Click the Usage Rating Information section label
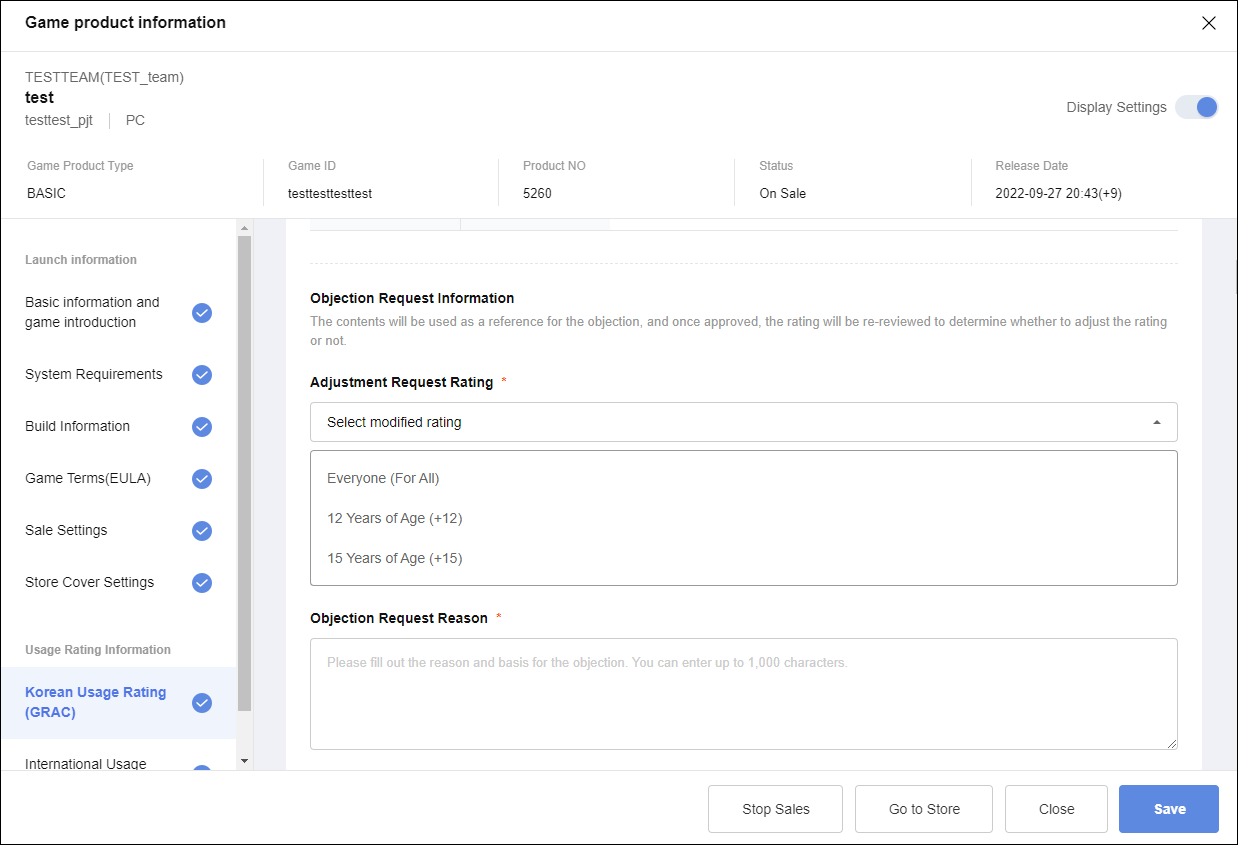The image size is (1238, 845). tap(98, 649)
